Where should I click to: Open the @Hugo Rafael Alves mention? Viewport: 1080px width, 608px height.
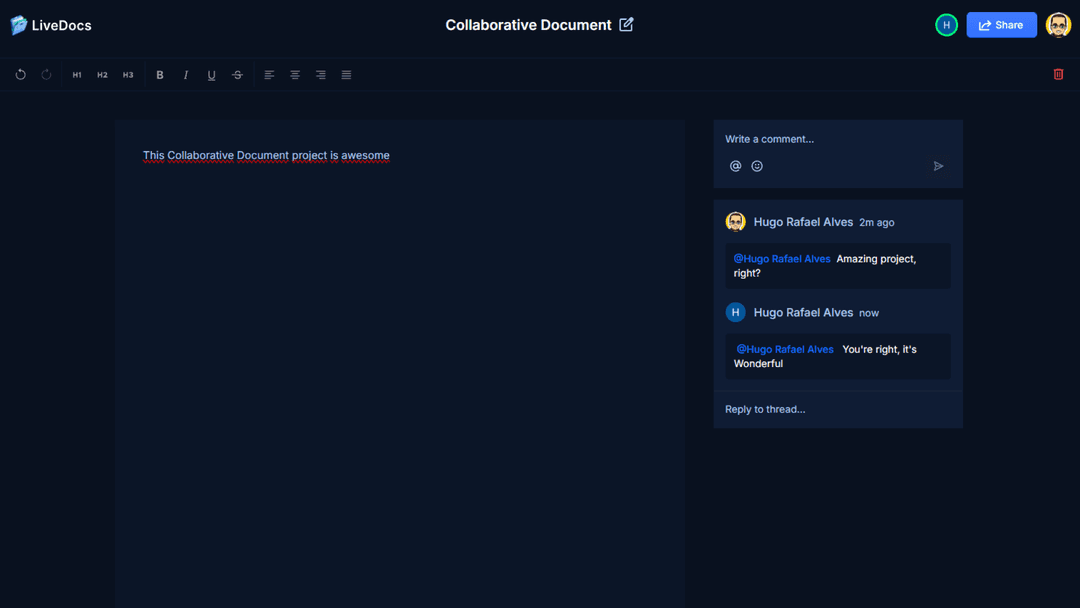[x=782, y=258]
